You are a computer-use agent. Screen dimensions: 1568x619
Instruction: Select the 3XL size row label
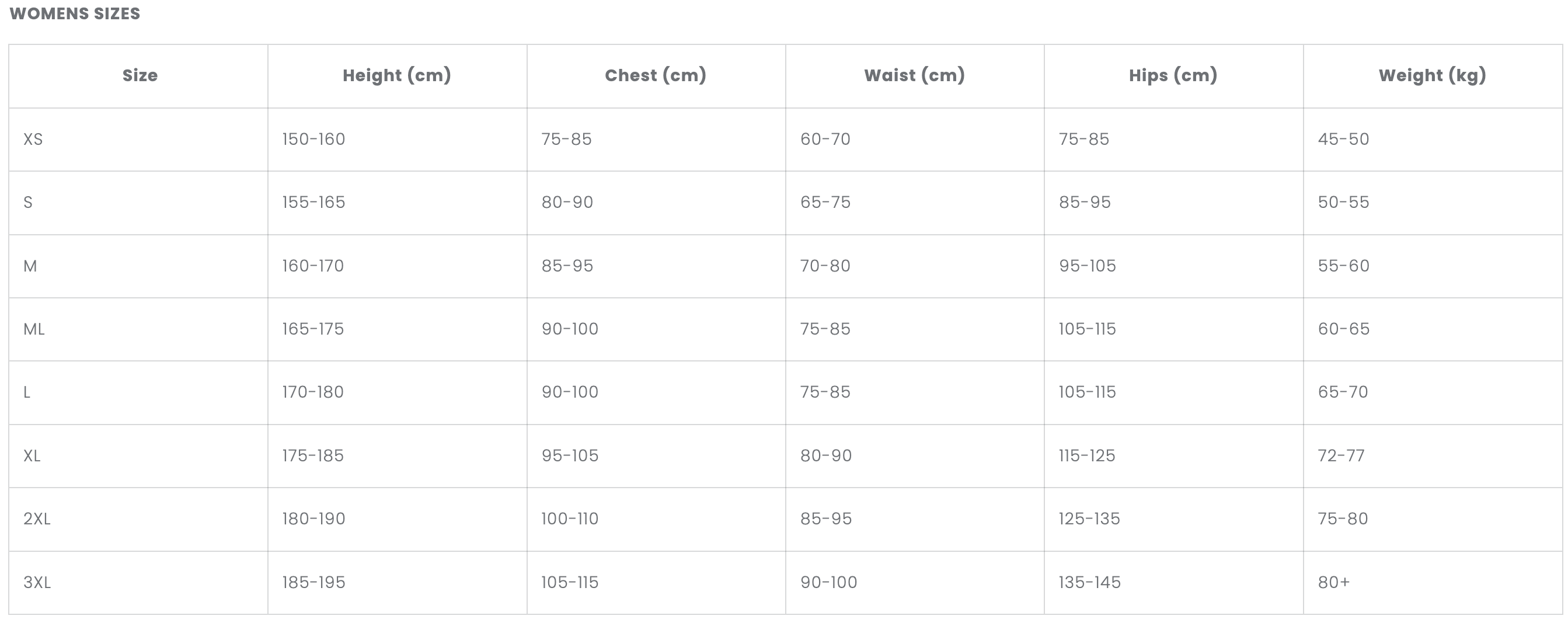click(37, 582)
